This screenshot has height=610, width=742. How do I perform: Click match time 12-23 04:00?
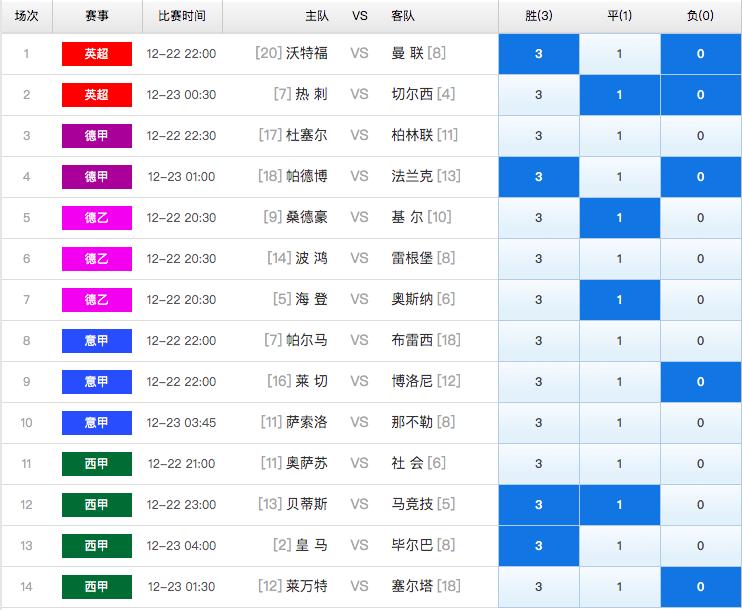(181, 546)
